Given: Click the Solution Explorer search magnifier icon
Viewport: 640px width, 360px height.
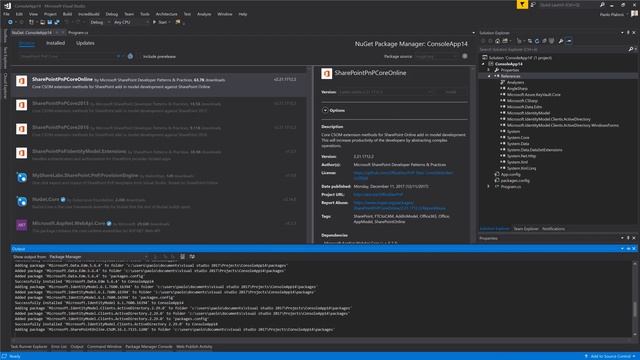Looking at the screenshot, I should [631, 49].
